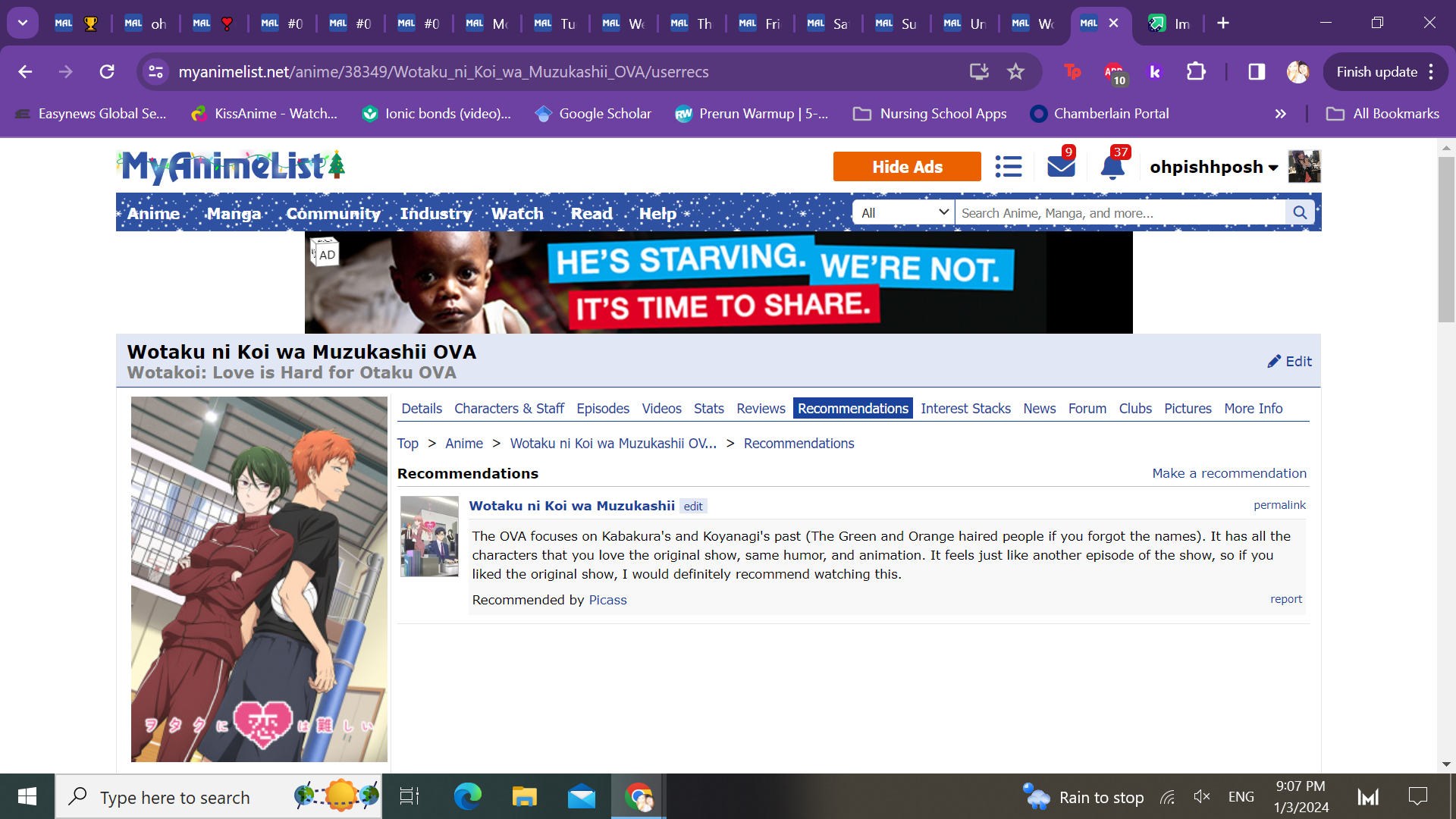Open MyAnimeList notifications bell
The image size is (1456, 819).
pyautogui.click(x=1112, y=166)
